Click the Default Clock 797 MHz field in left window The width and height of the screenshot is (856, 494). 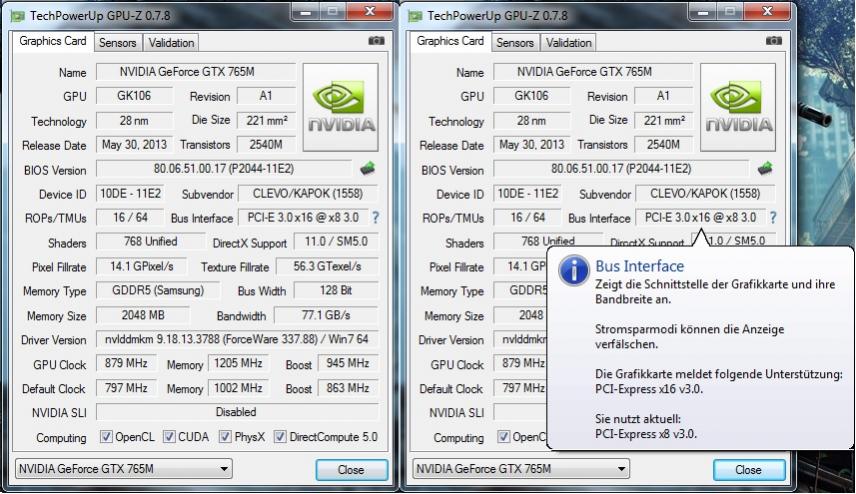(x=126, y=388)
